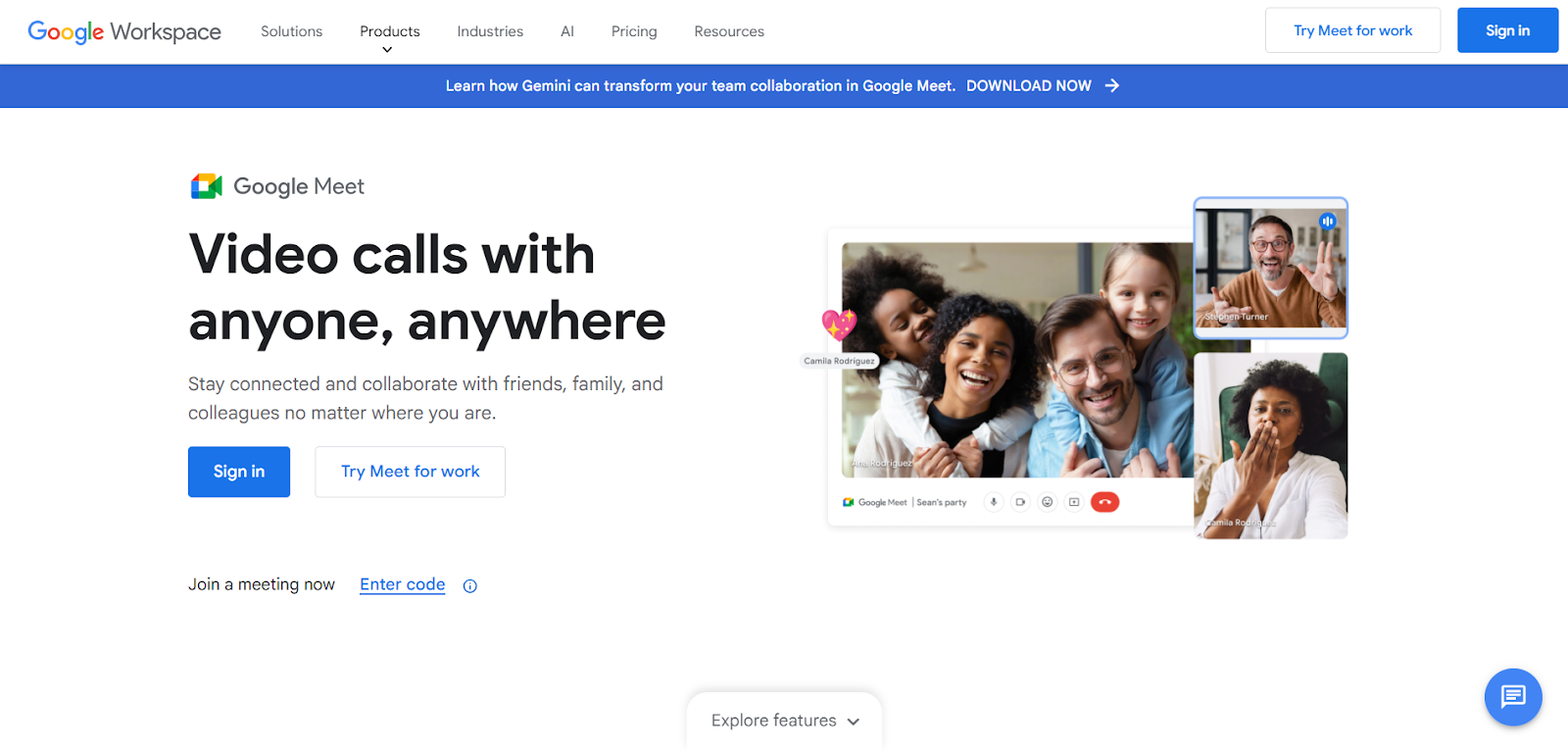Click the hero Sign in button
The width and height of the screenshot is (1568, 750).
pos(239,472)
